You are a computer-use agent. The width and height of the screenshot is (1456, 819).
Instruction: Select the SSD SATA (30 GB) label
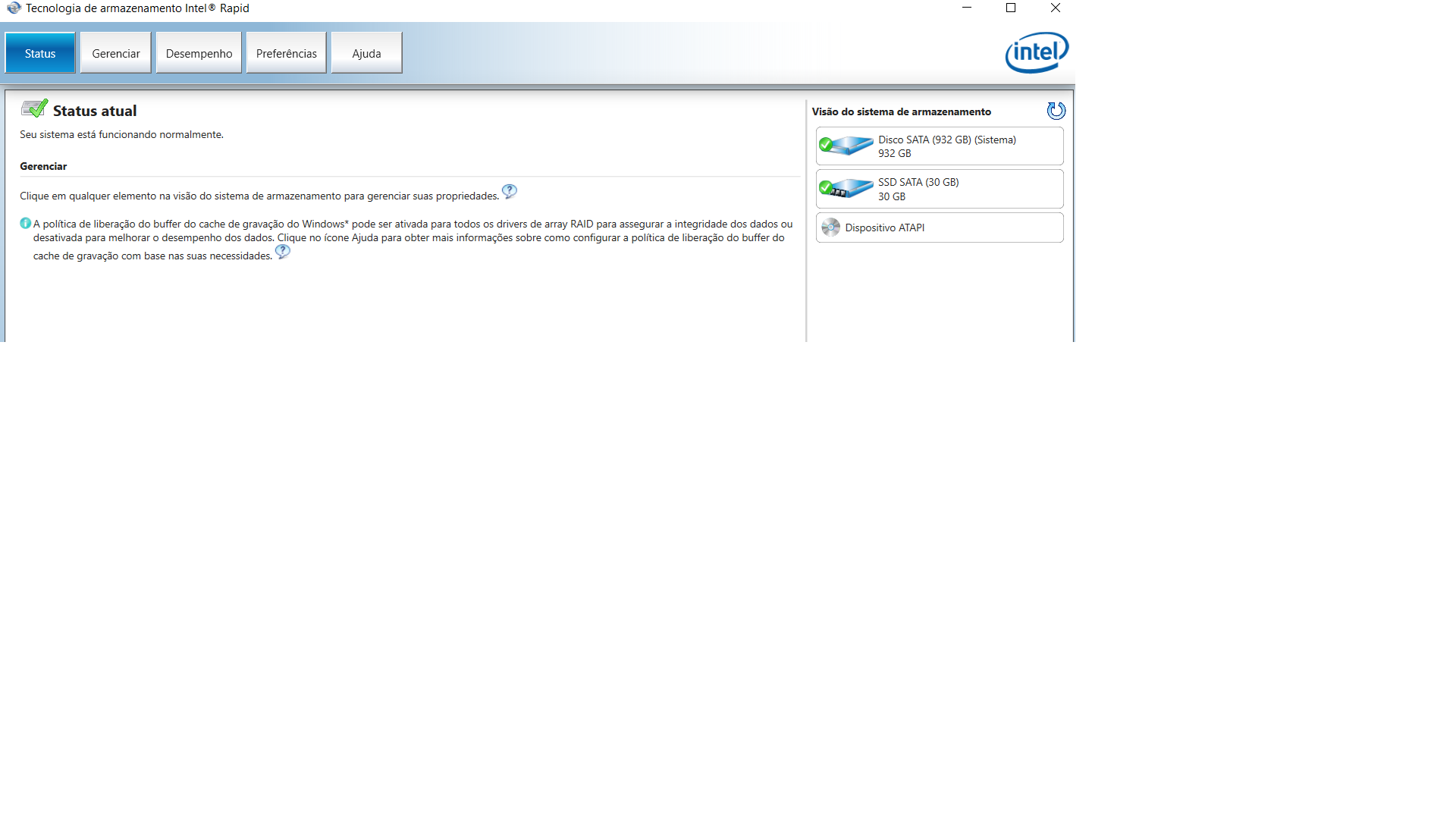click(918, 182)
